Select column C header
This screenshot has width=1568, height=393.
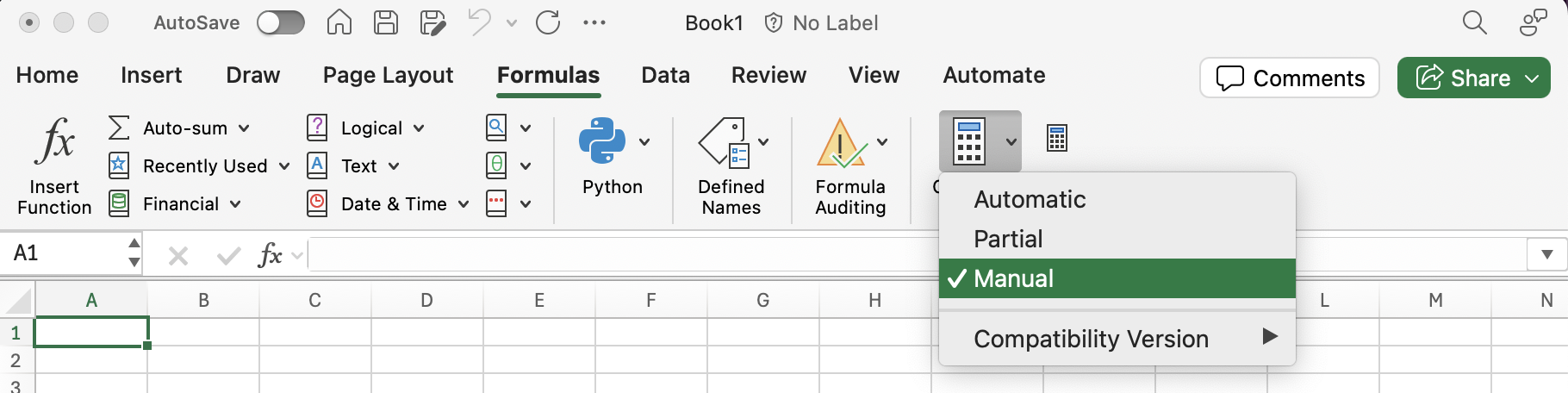point(314,300)
